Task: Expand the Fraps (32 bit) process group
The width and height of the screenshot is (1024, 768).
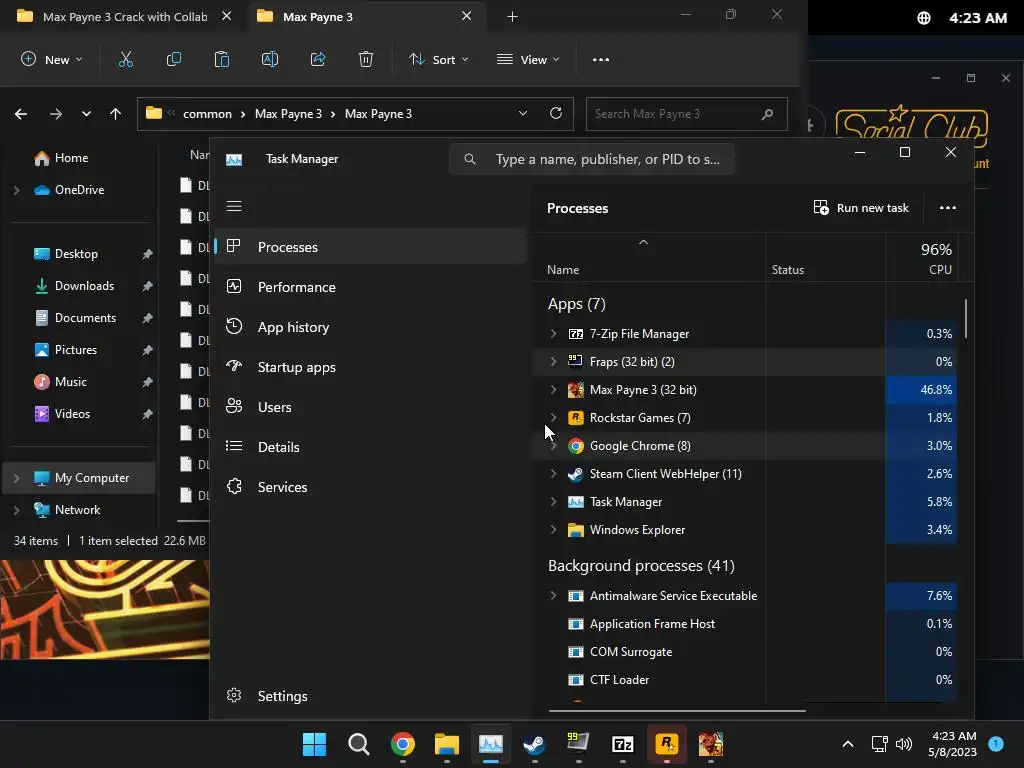Action: click(x=553, y=362)
